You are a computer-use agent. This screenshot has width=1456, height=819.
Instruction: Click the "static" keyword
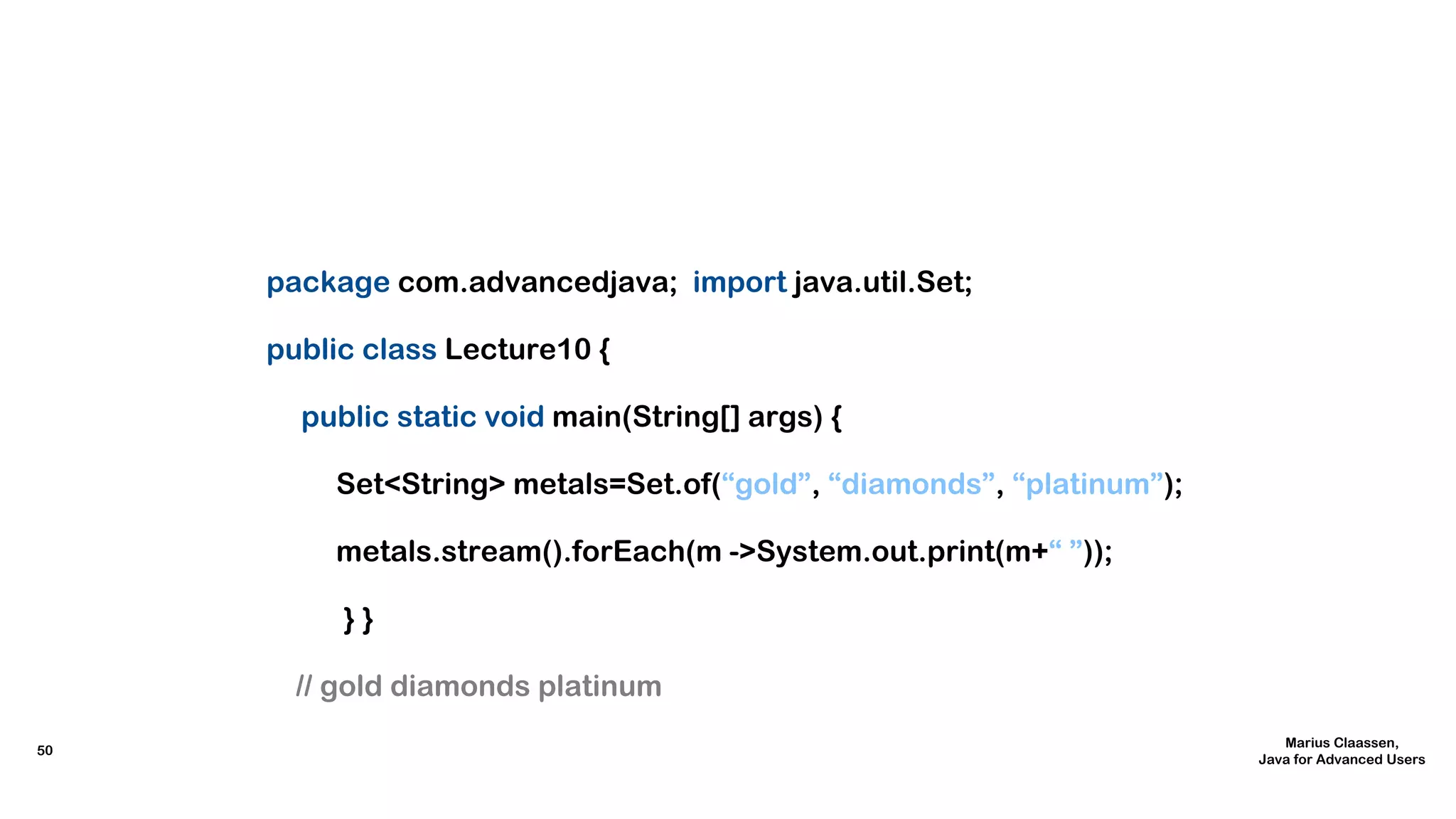click(x=436, y=417)
